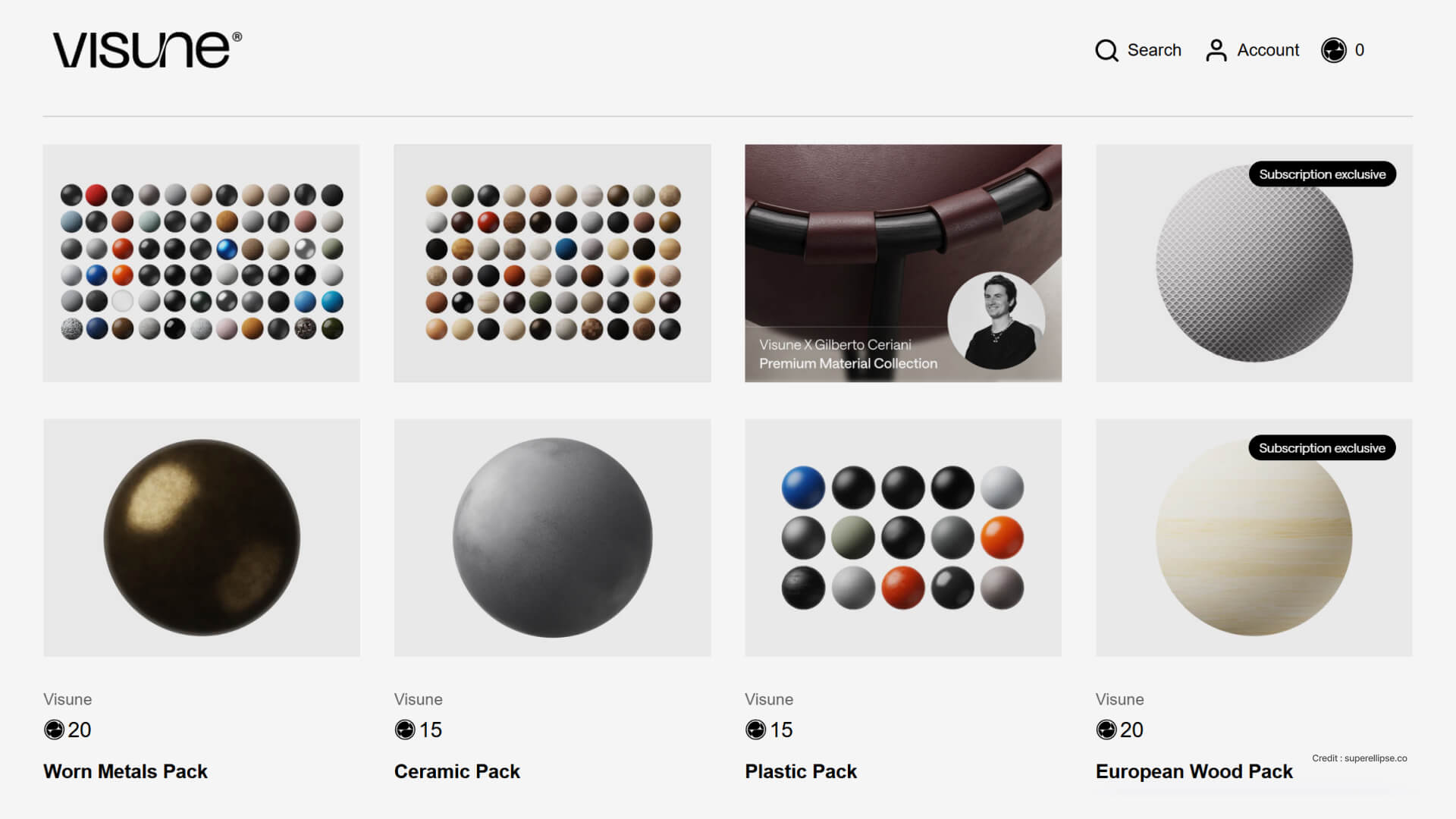Open the Search text link

(x=1154, y=50)
